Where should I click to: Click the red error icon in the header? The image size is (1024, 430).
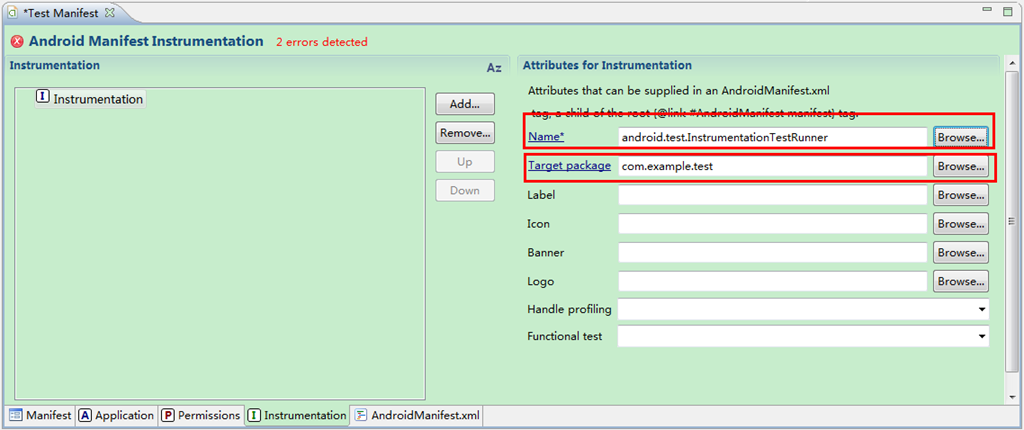18,42
